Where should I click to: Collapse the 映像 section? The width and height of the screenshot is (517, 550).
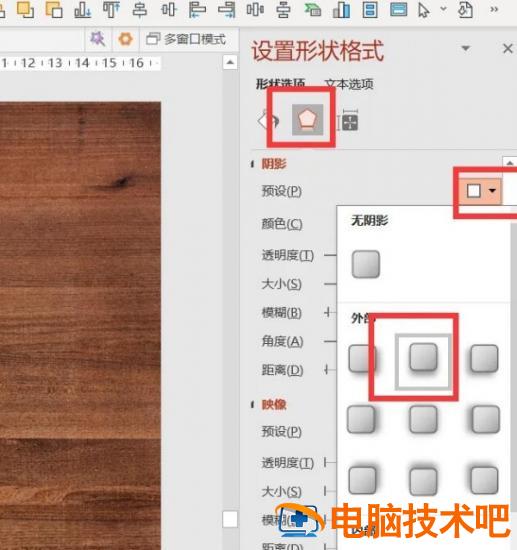coord(253,405)
